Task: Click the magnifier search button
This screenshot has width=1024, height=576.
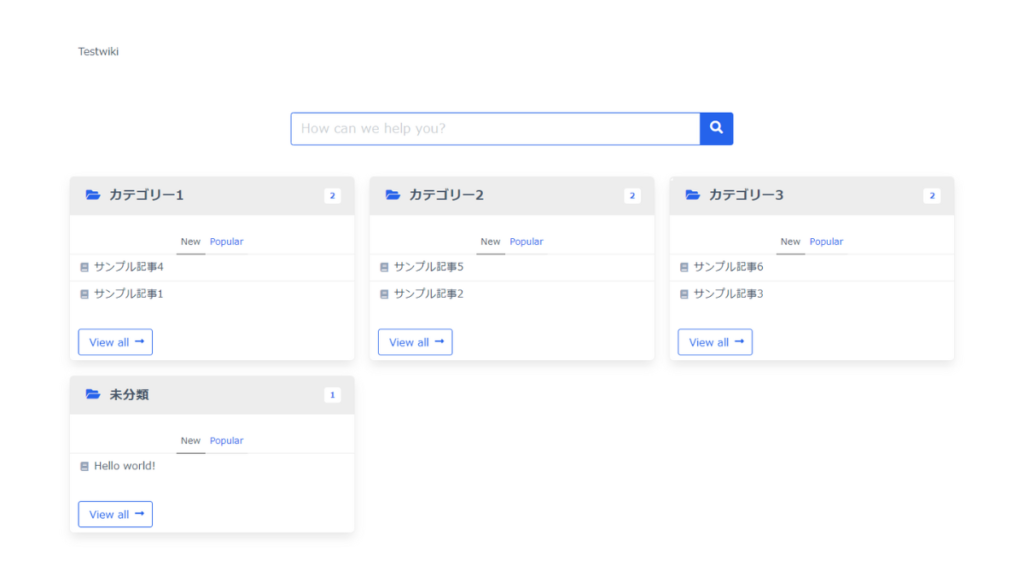Action: tap(716, 129)
